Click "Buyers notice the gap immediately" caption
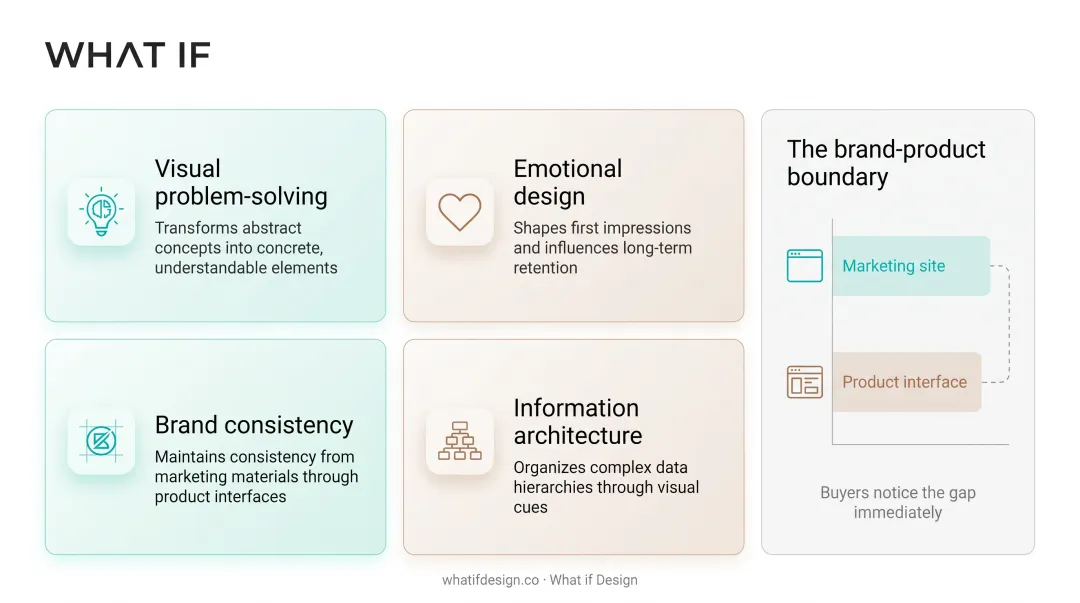Viewport: 1080px width, 603px height. click(897, 502)
